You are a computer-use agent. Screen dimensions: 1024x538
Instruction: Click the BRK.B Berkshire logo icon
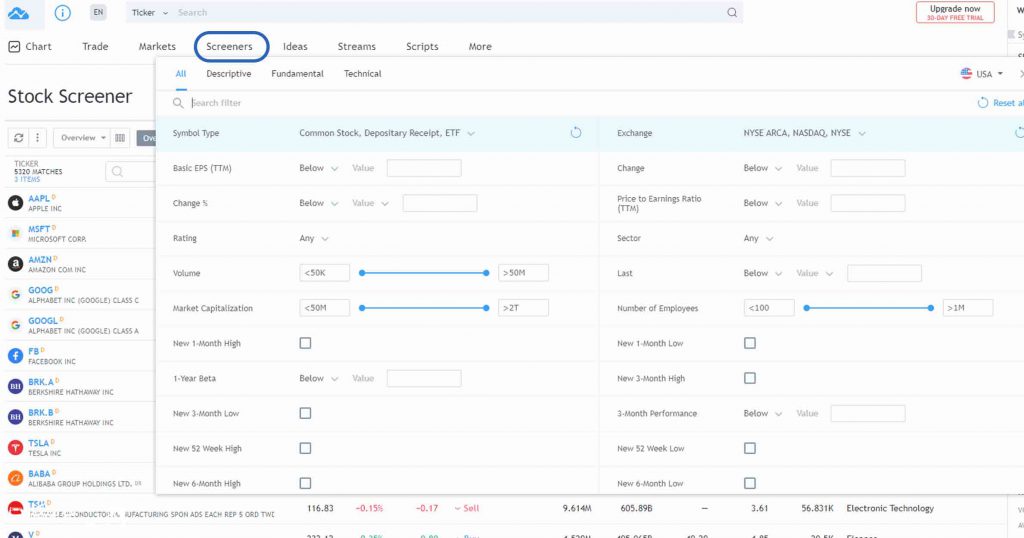[x=15, y=417]
